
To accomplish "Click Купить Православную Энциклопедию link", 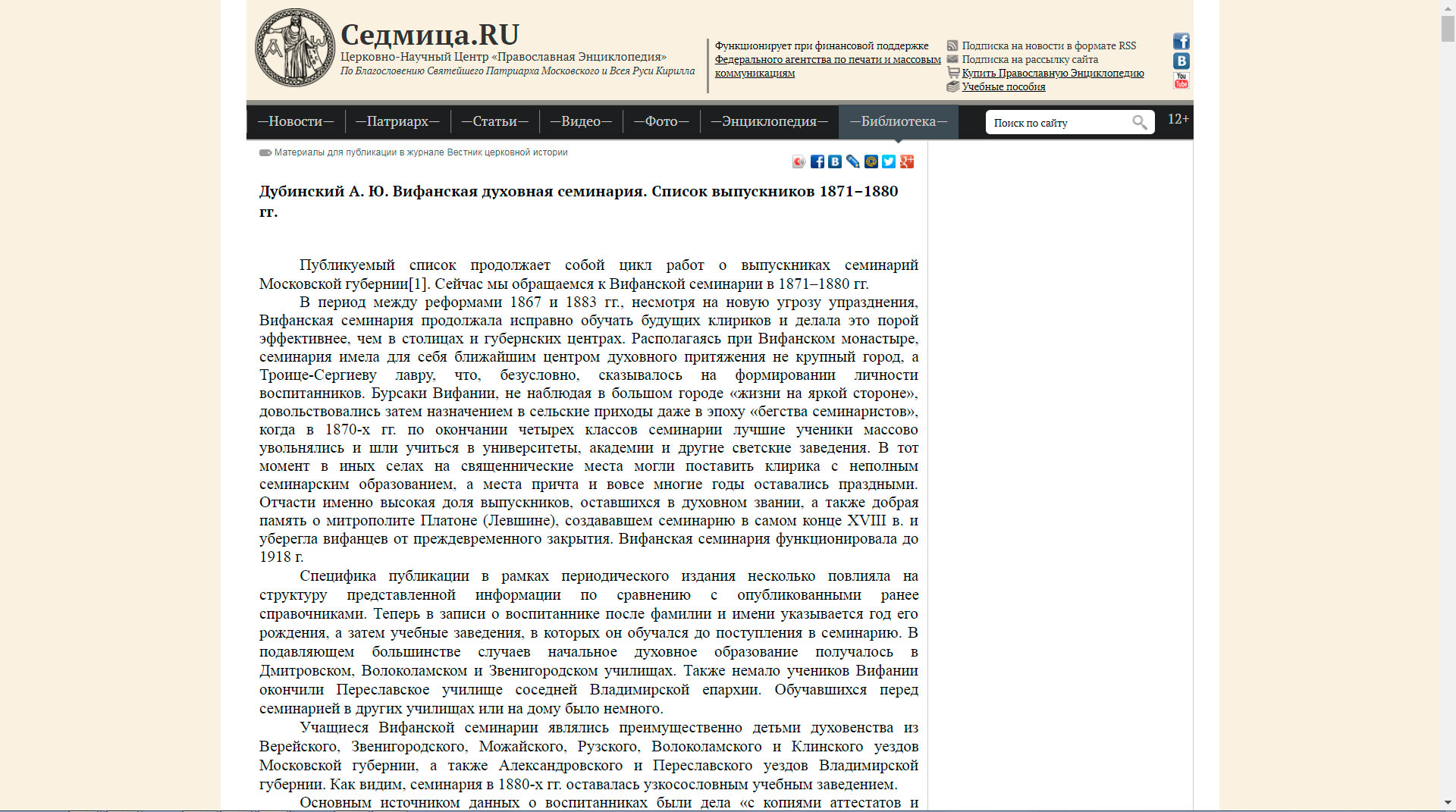I will 1053,73.
